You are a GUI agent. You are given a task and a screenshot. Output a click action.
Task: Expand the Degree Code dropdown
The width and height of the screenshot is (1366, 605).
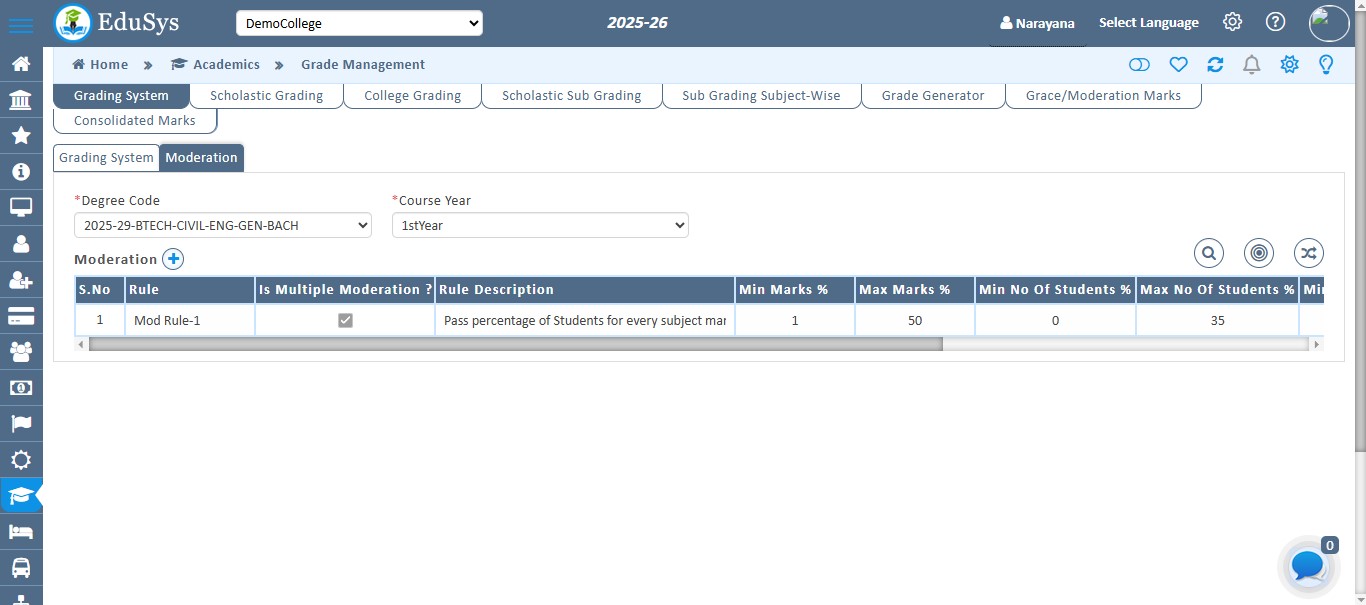(222, 225)
